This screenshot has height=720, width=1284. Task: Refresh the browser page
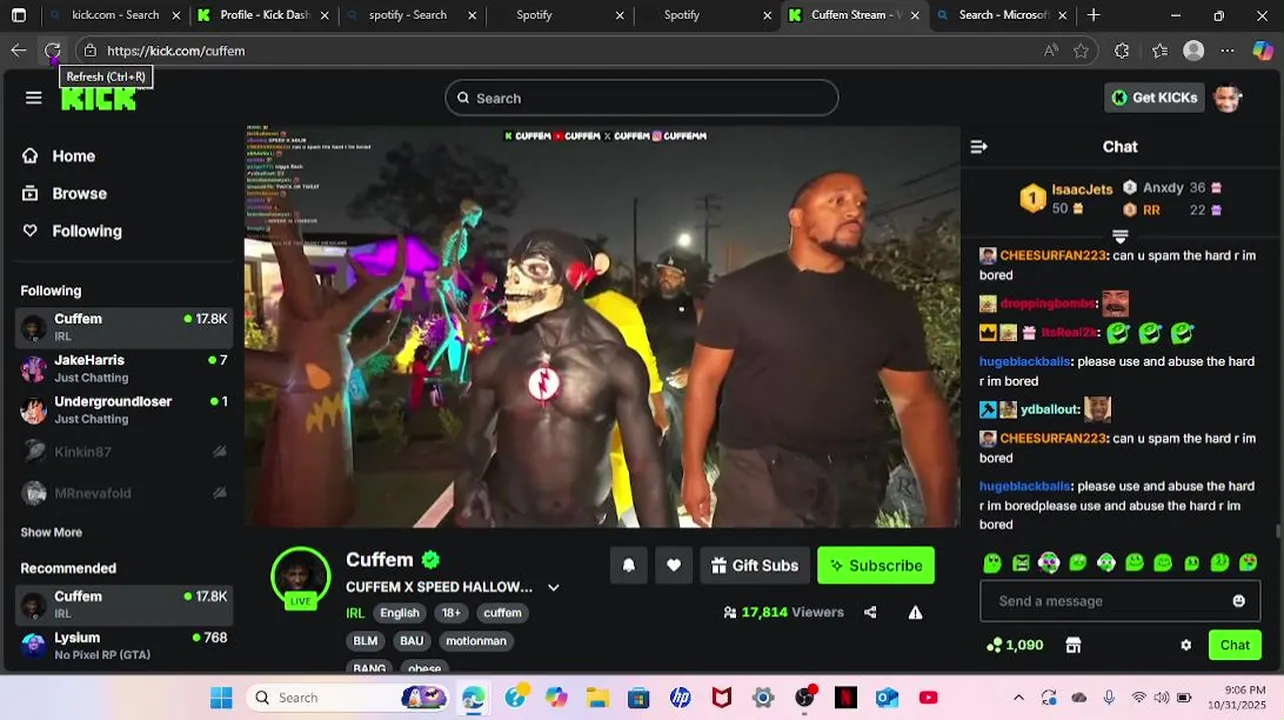click(52, 50)
